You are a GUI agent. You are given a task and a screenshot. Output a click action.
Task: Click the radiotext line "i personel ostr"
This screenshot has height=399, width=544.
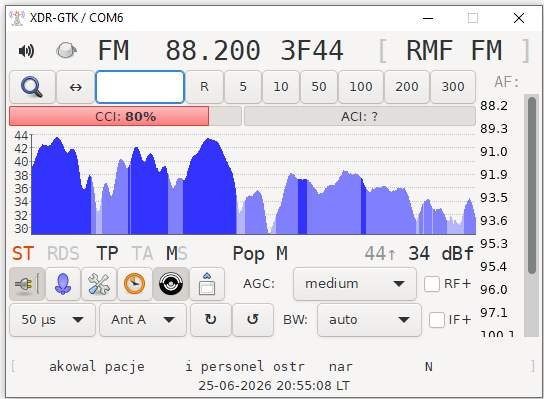tap(245, 367)
